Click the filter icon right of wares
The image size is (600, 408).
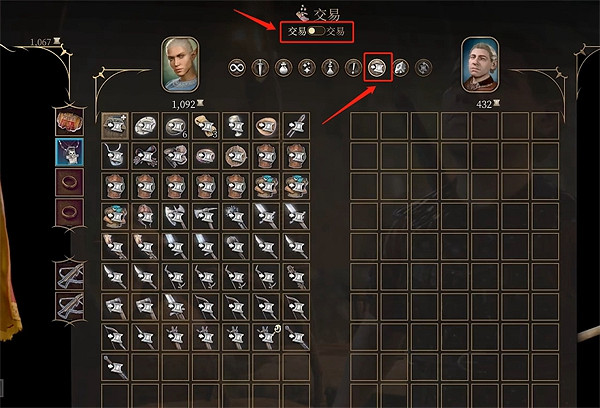pos(400,68)
